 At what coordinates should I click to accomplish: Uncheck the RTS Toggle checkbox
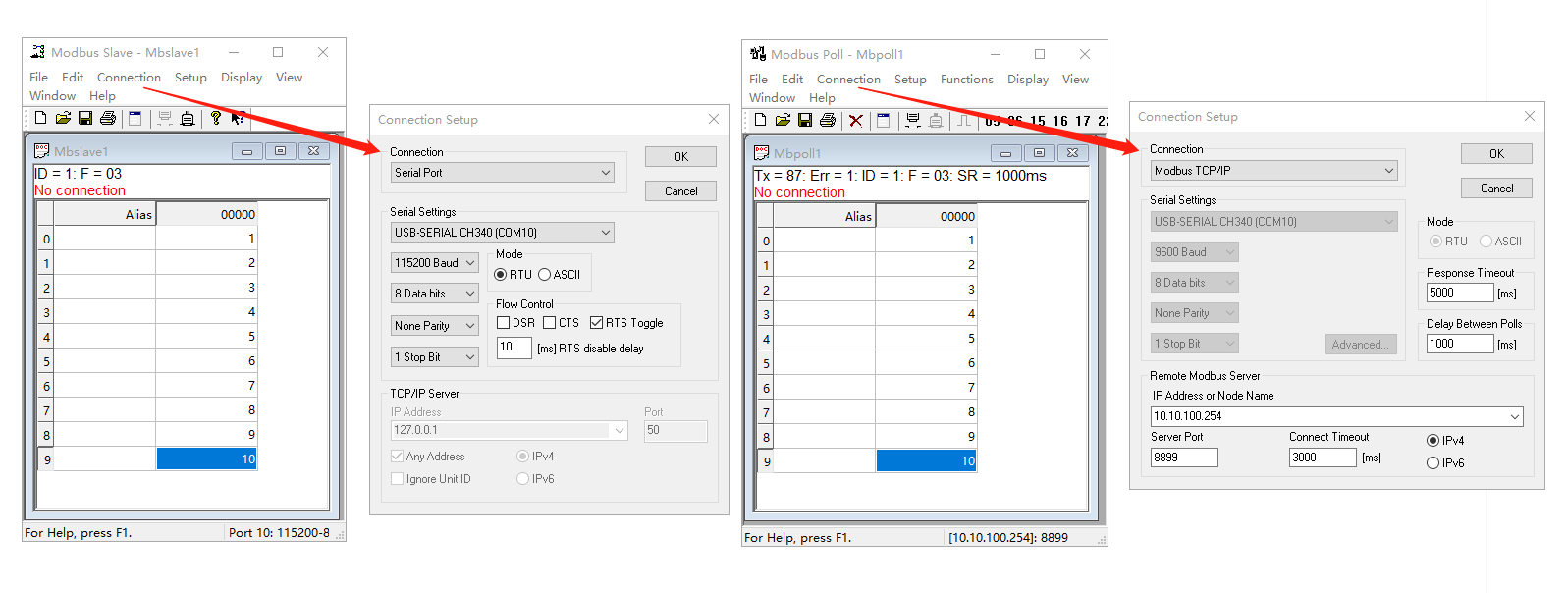tap(596, 323)
